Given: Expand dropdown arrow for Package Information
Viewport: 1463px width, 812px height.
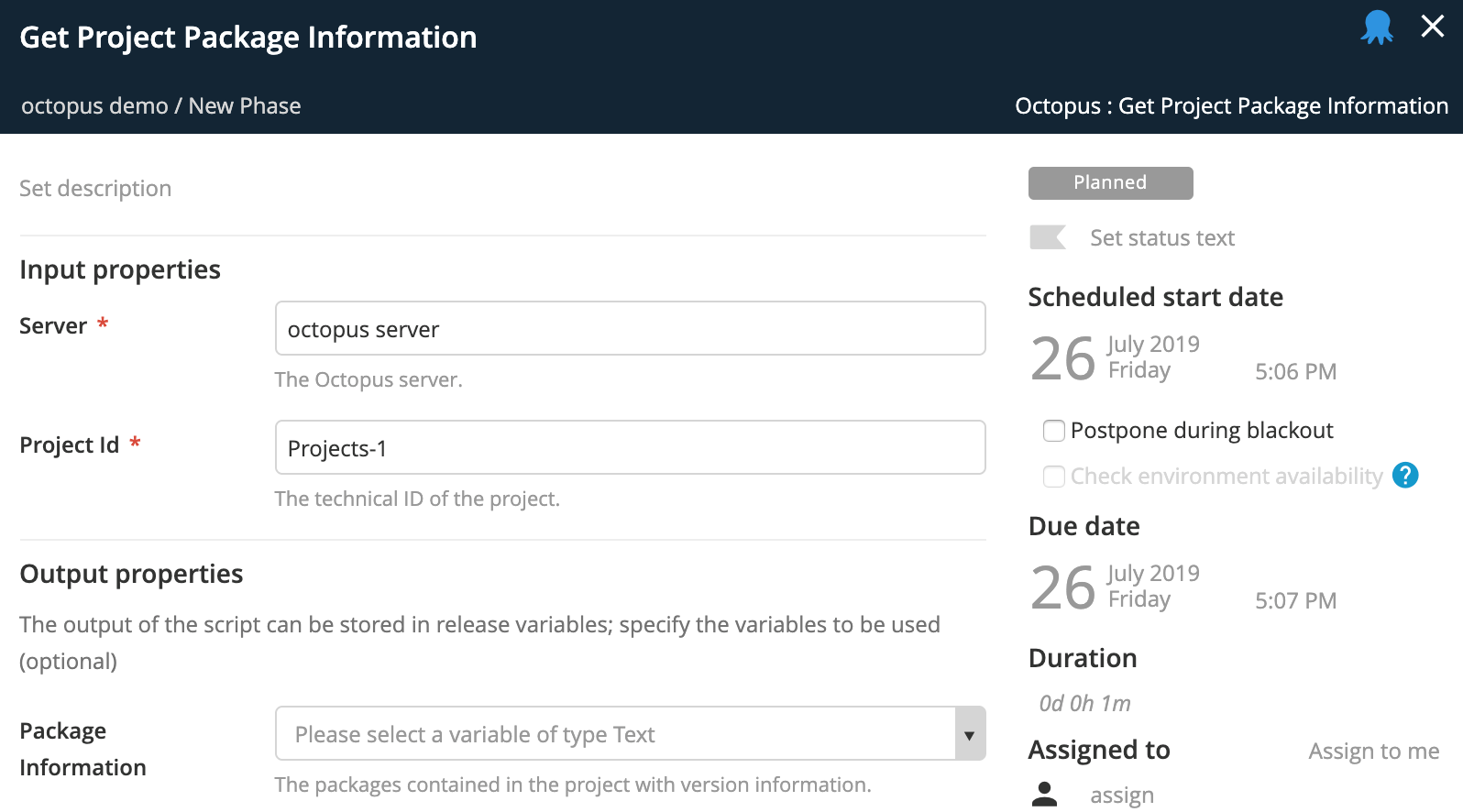Looking at the screenshot, I should (x=970, y=734).
